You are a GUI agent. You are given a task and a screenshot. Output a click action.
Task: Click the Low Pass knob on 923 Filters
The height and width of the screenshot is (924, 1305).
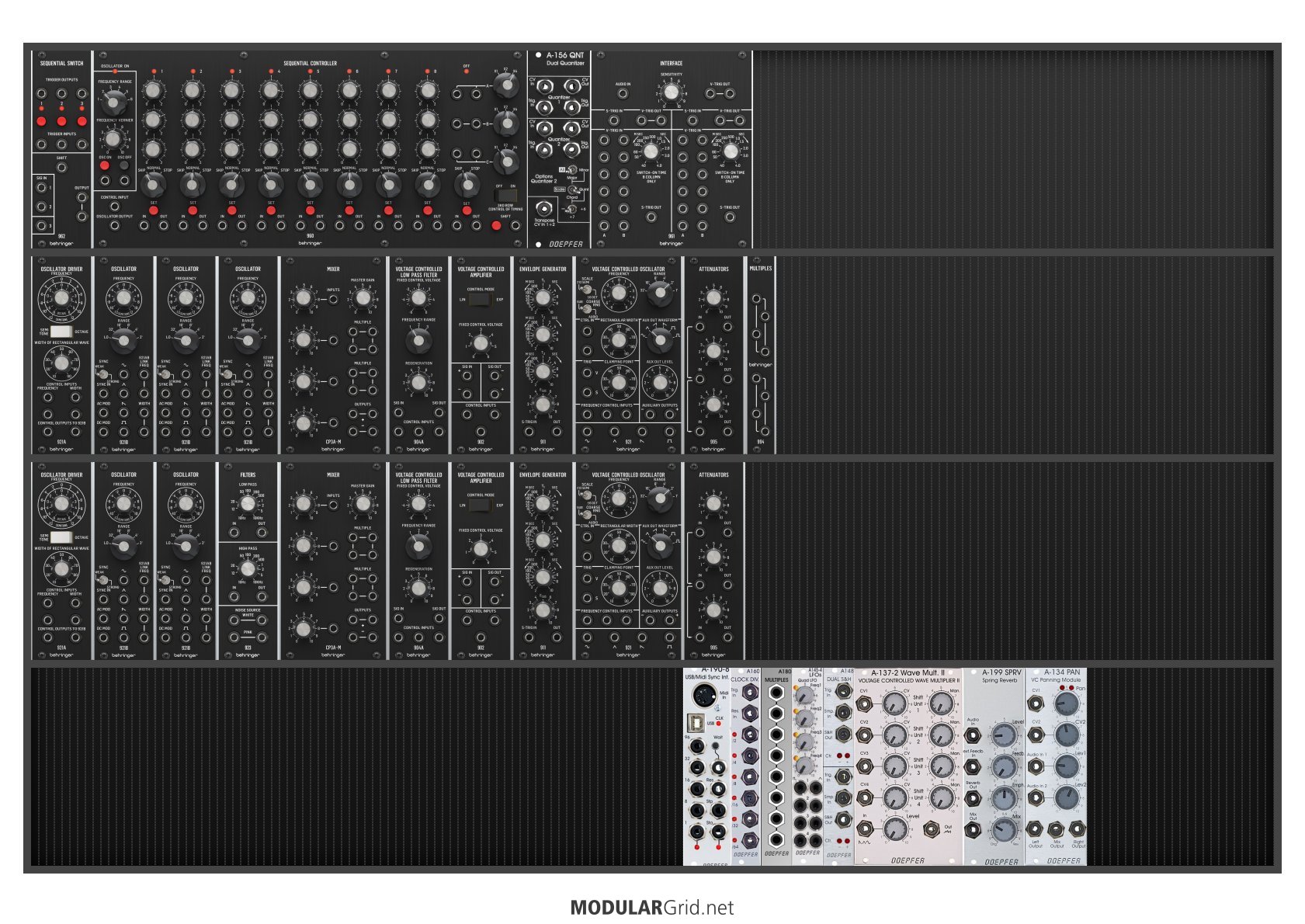248,503
